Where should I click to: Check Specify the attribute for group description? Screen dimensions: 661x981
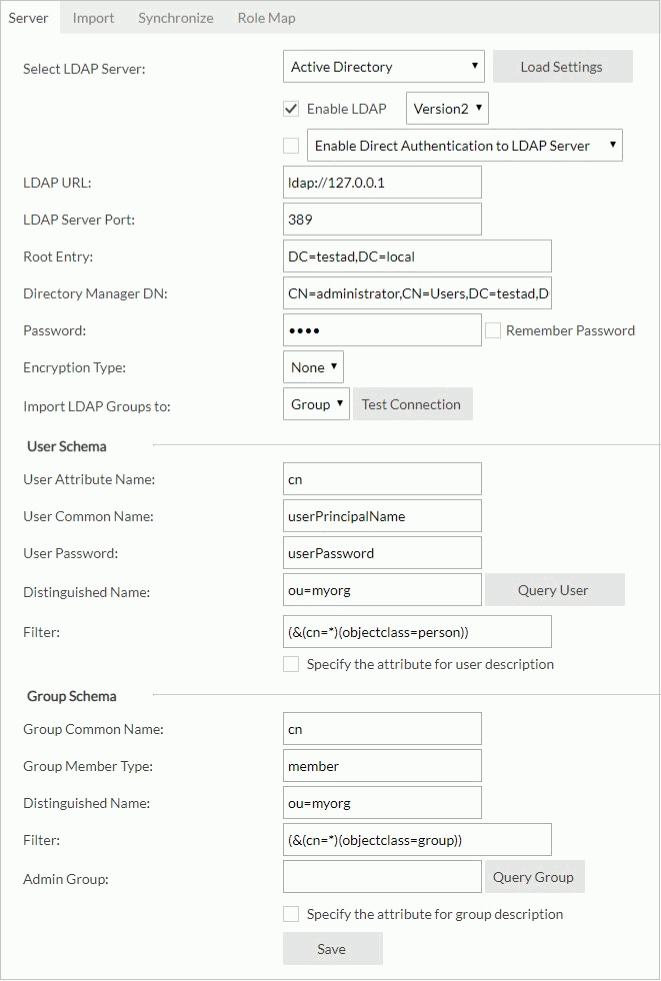291,913
